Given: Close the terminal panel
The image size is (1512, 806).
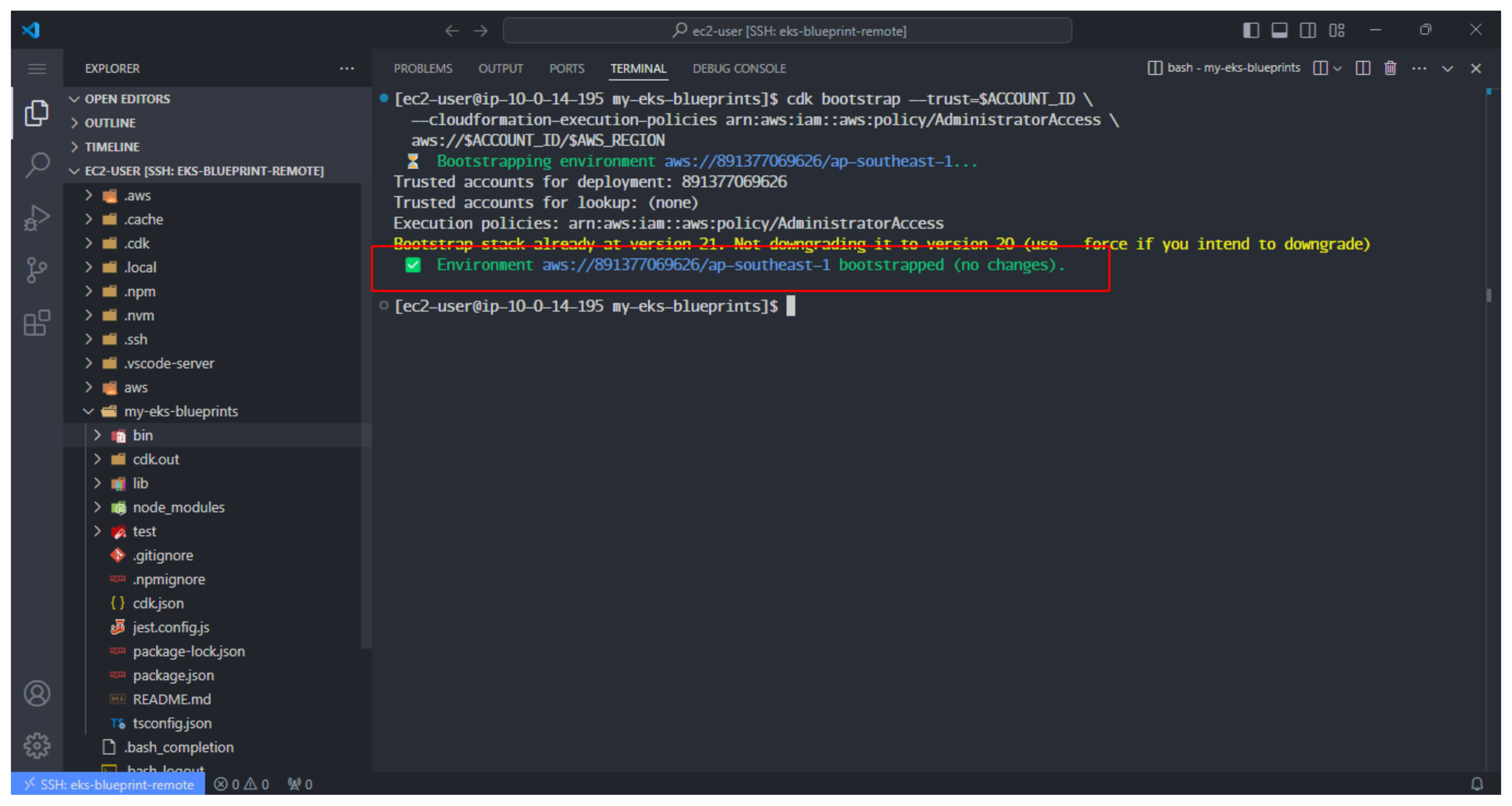Looking at the screenshot, I should click(x=1476, y=69).
